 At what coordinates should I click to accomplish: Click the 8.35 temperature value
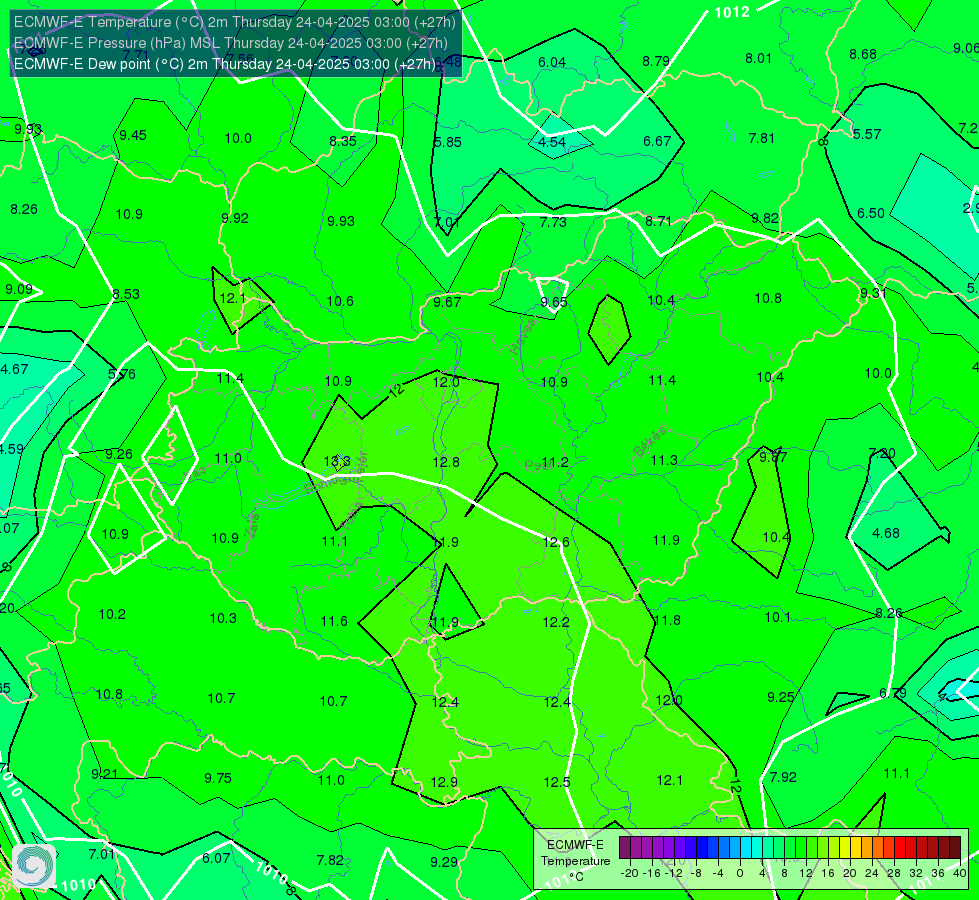tap(343, 142)
